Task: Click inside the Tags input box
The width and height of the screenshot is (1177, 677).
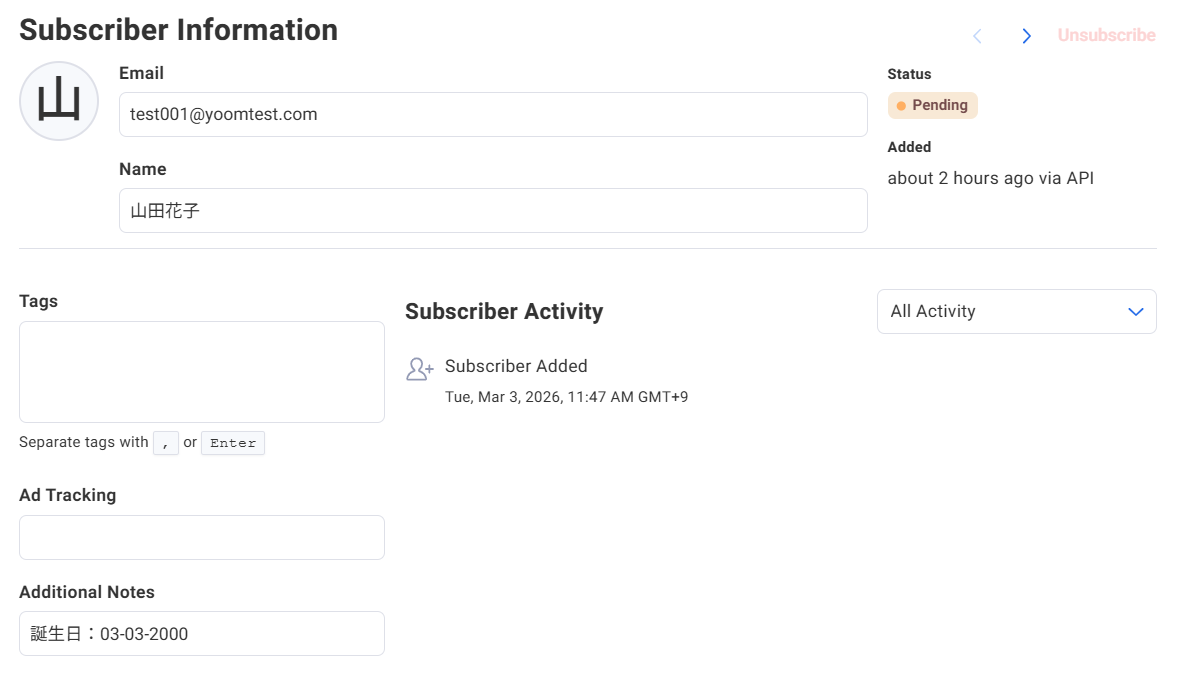Action: (201, 372)
